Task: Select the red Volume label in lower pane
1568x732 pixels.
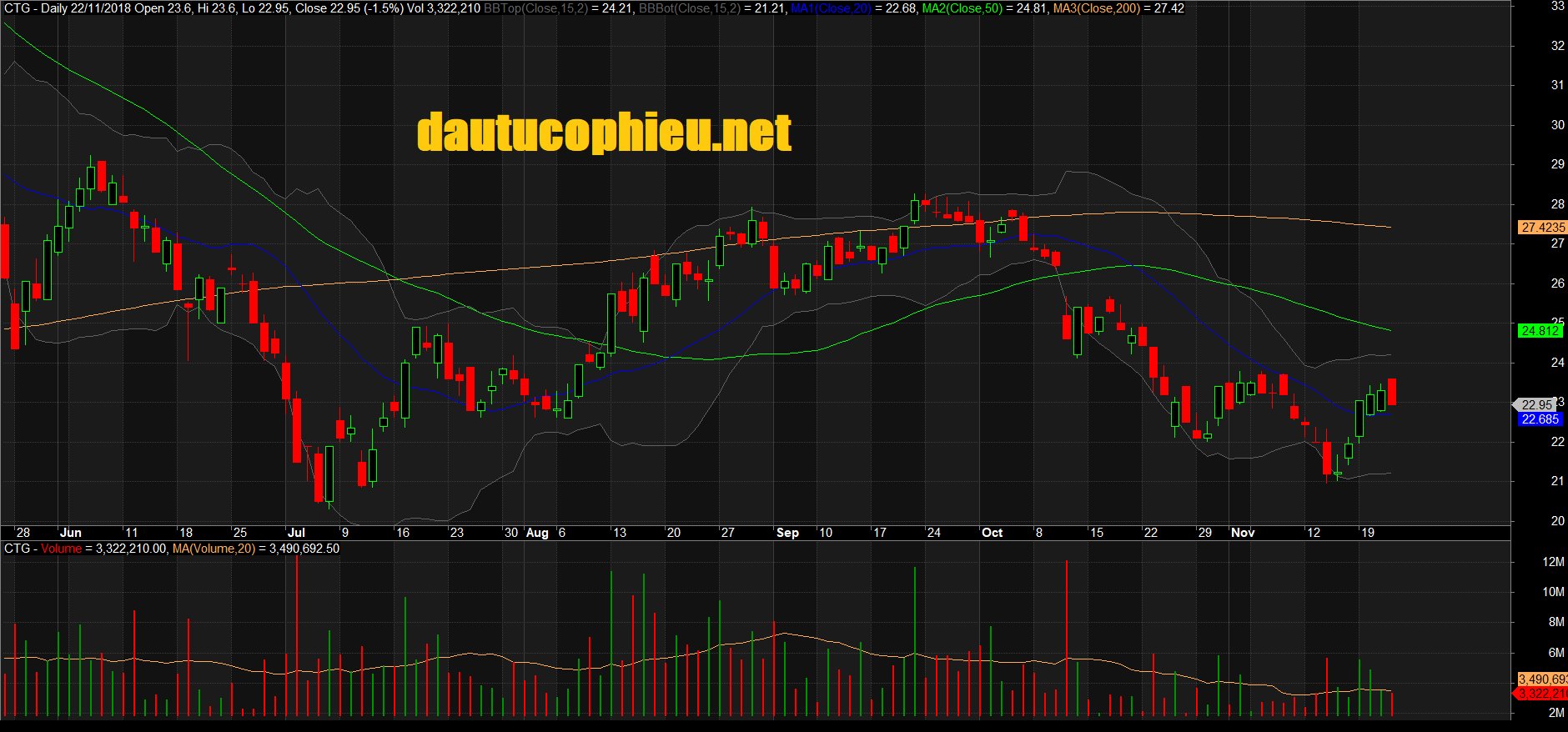Action: (61, 549)
